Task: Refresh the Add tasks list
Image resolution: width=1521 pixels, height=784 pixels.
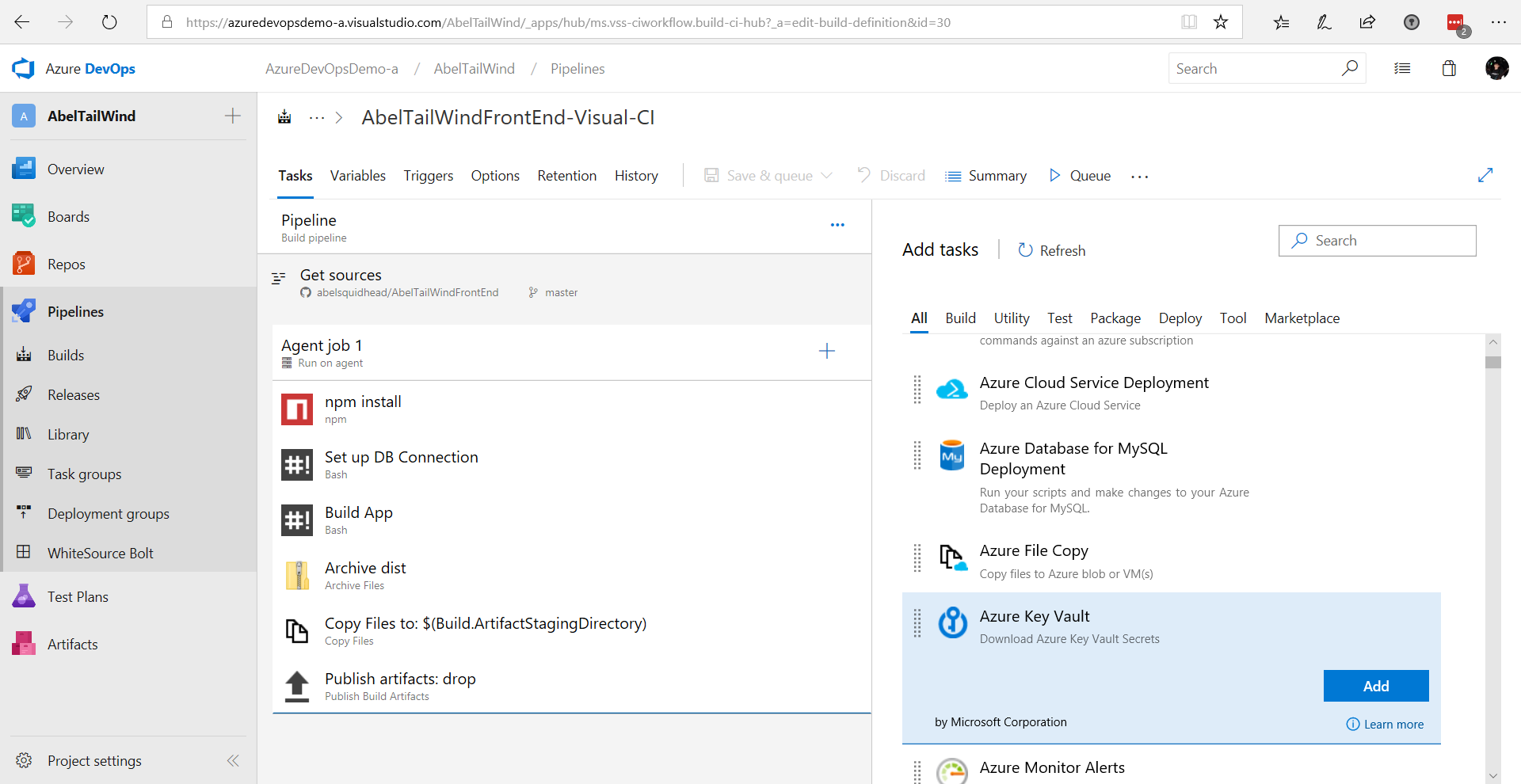Action: point(1051,250)
